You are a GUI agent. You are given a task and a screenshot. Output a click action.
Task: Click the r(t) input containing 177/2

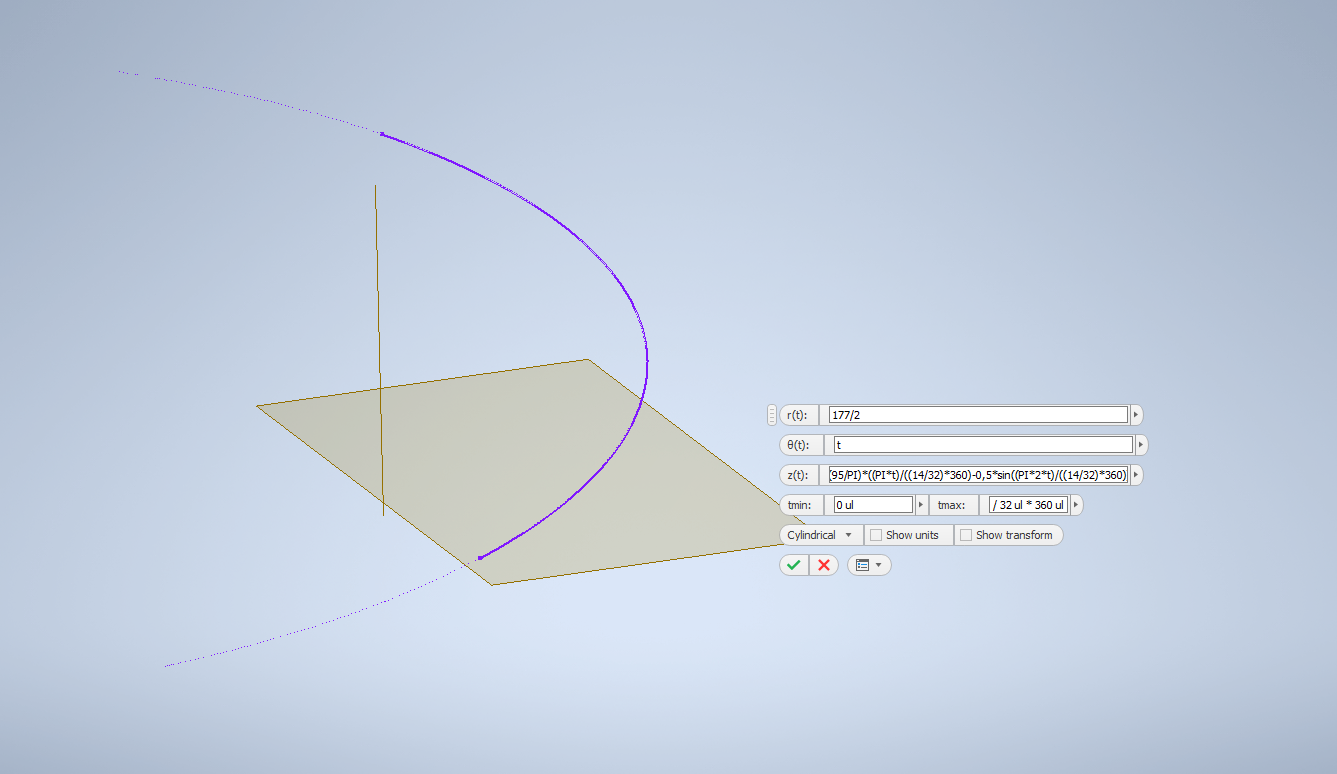click(978, 415)
